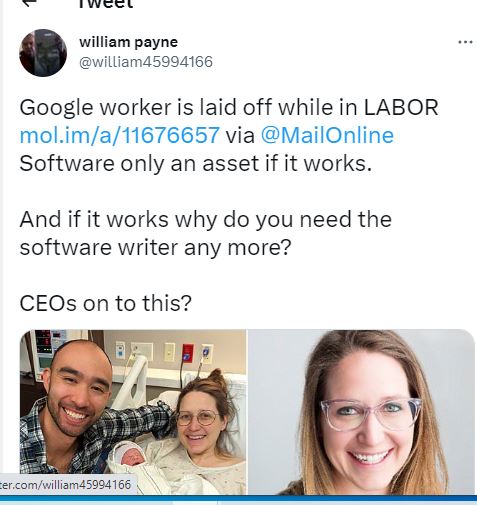
Task: Enlarge the portrait of the woman wearing glasses
Action: (x=361, y=412)
